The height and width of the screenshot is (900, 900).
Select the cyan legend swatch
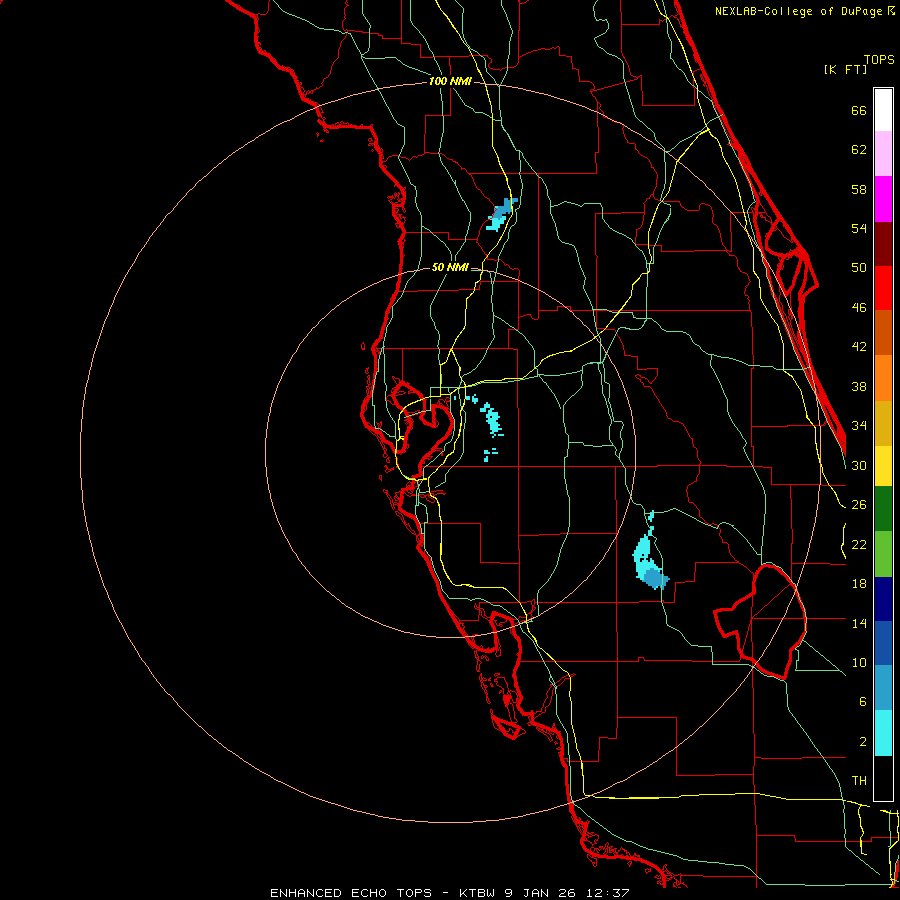(883, 733)
